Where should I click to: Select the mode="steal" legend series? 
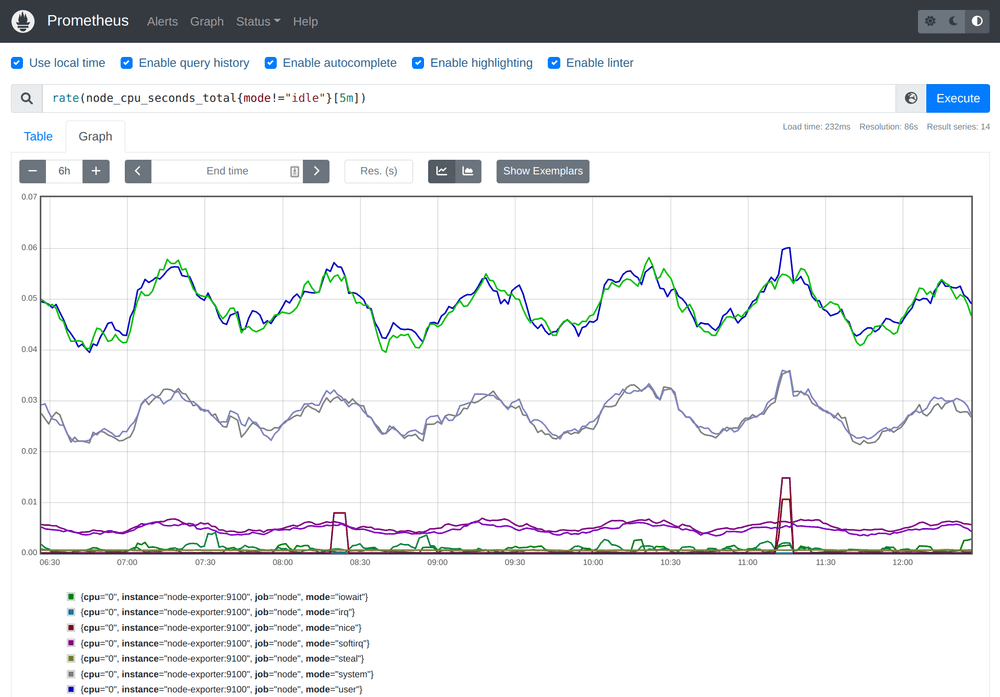pos(223,658)
